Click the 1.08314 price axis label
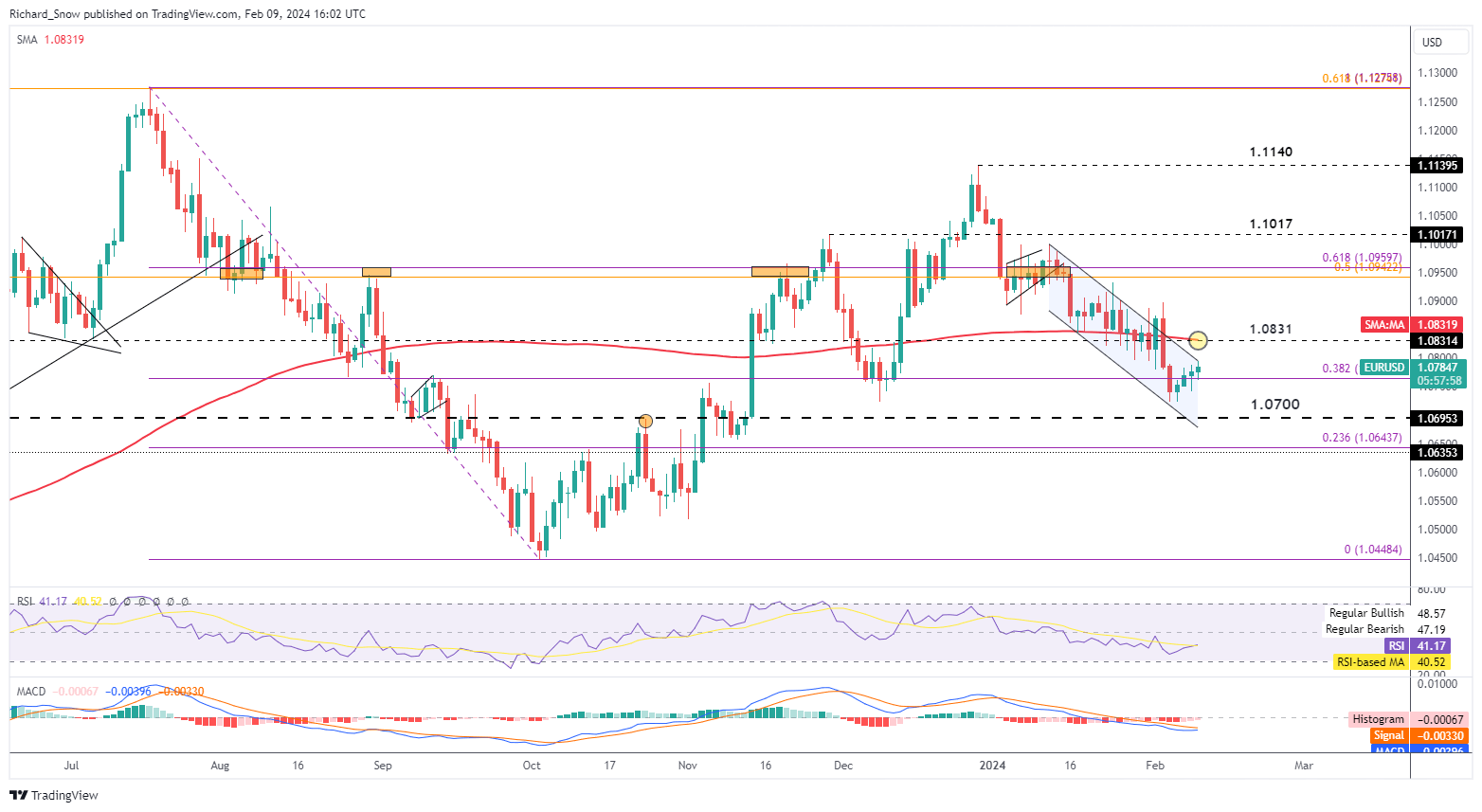 1438,340
